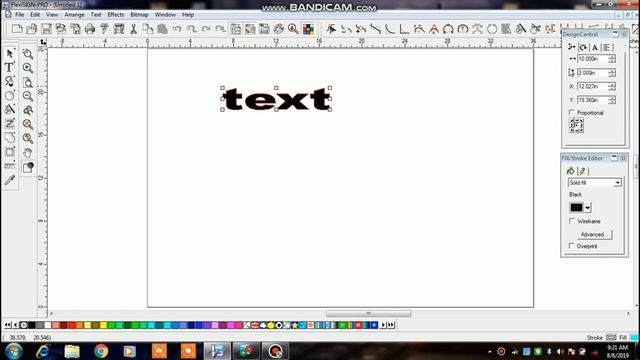The image size is (640, 360).
Task: Click the Windows Start button
Action: click(14, 351)
